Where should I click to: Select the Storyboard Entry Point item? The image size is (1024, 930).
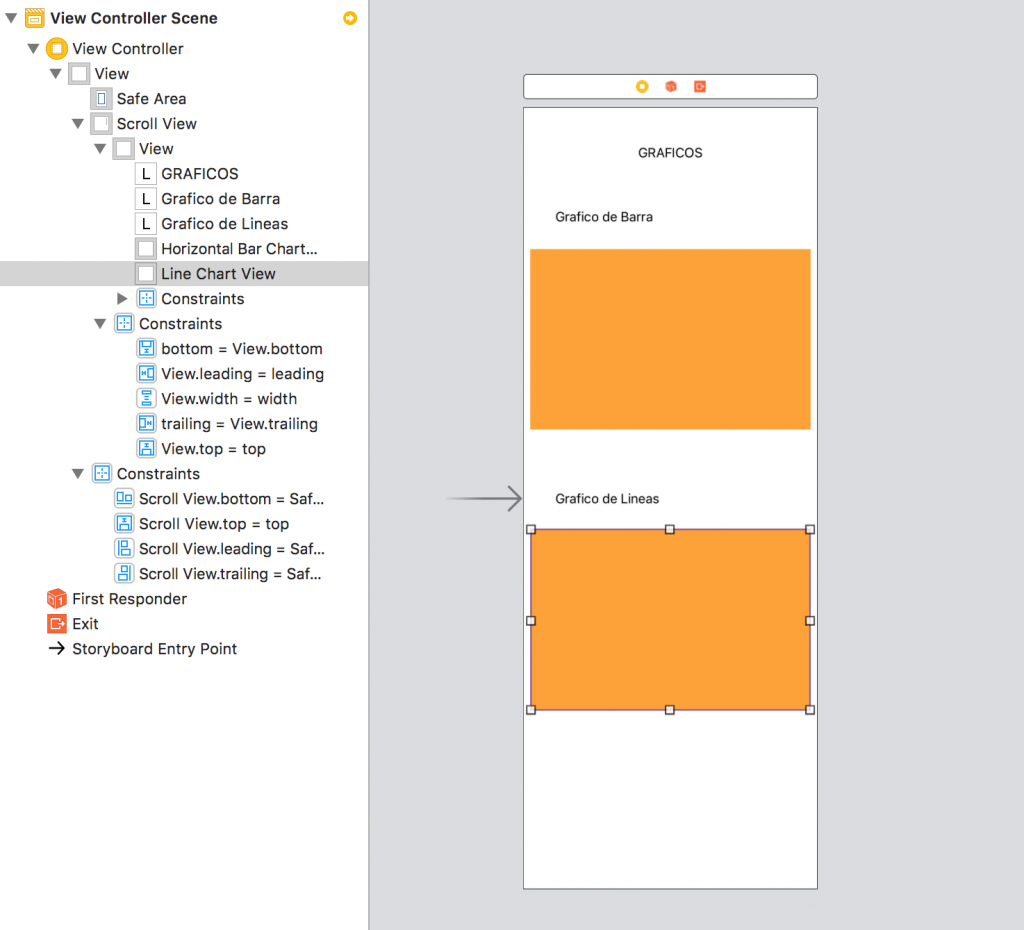pos(154,649)
